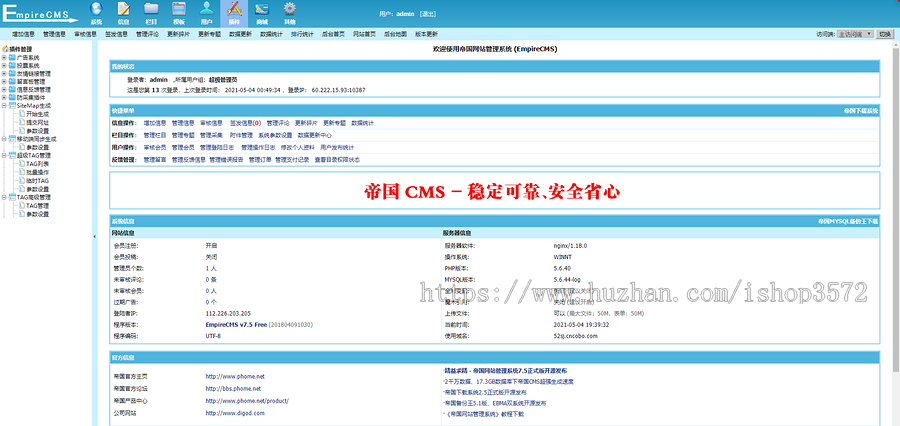
Task: Open 帝国下载系统 header link
Action: click(x=861, y=110)
